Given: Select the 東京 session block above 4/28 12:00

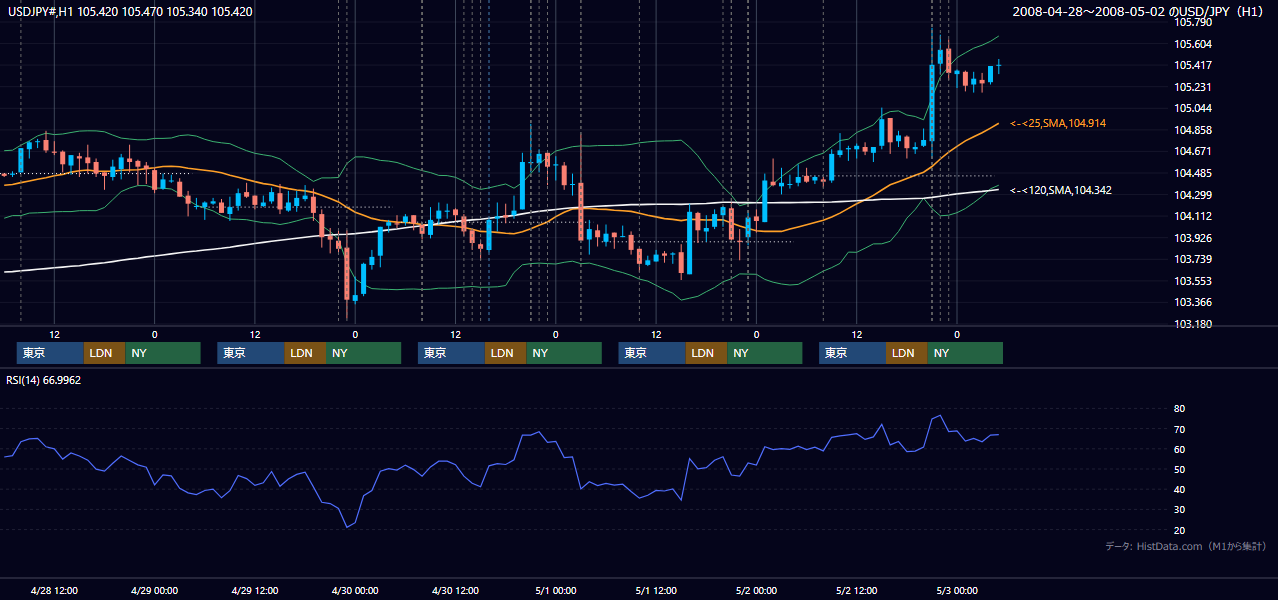Looking at the screenshot, I should [x=50, y=353].
